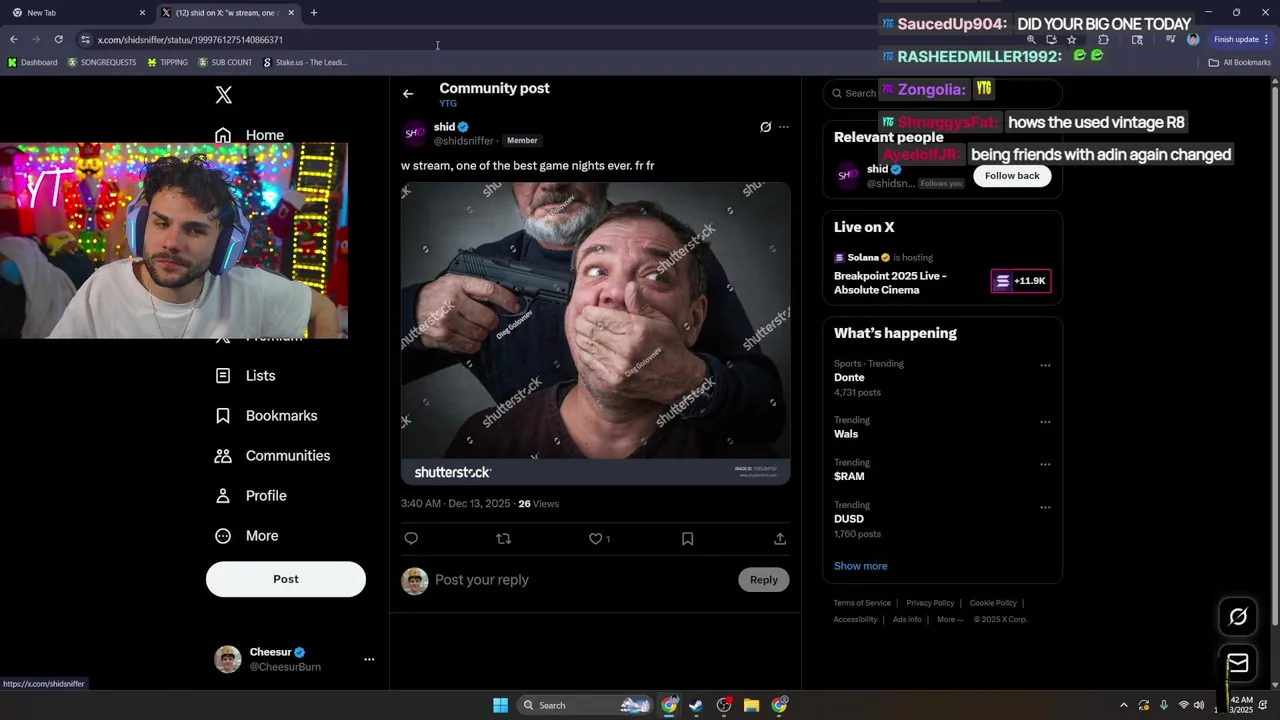
Task: Repost with the repost icon
Action: point(504,538)
